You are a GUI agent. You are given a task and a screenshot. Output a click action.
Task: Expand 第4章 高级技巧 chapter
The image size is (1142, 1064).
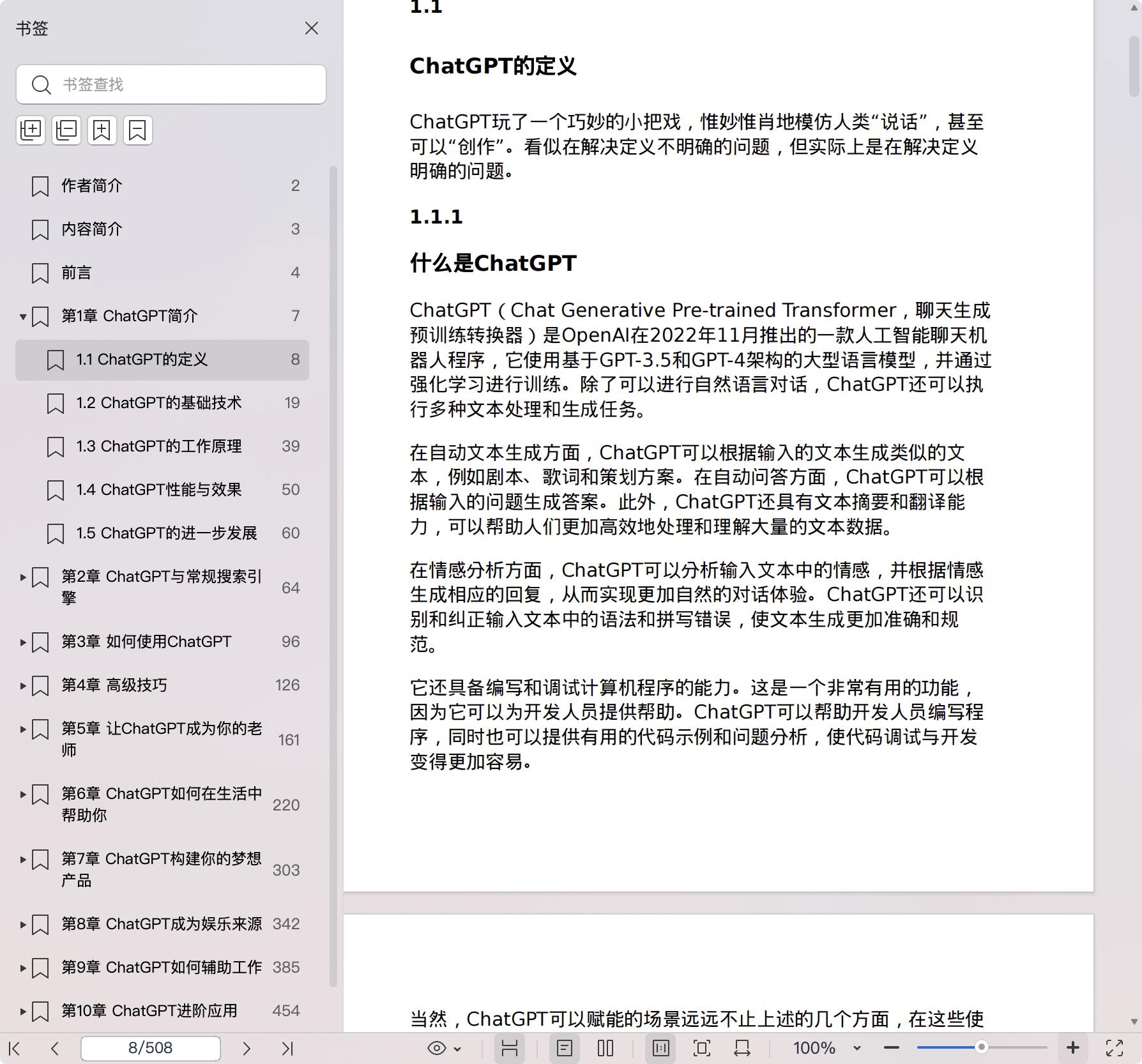coord(23,686)
